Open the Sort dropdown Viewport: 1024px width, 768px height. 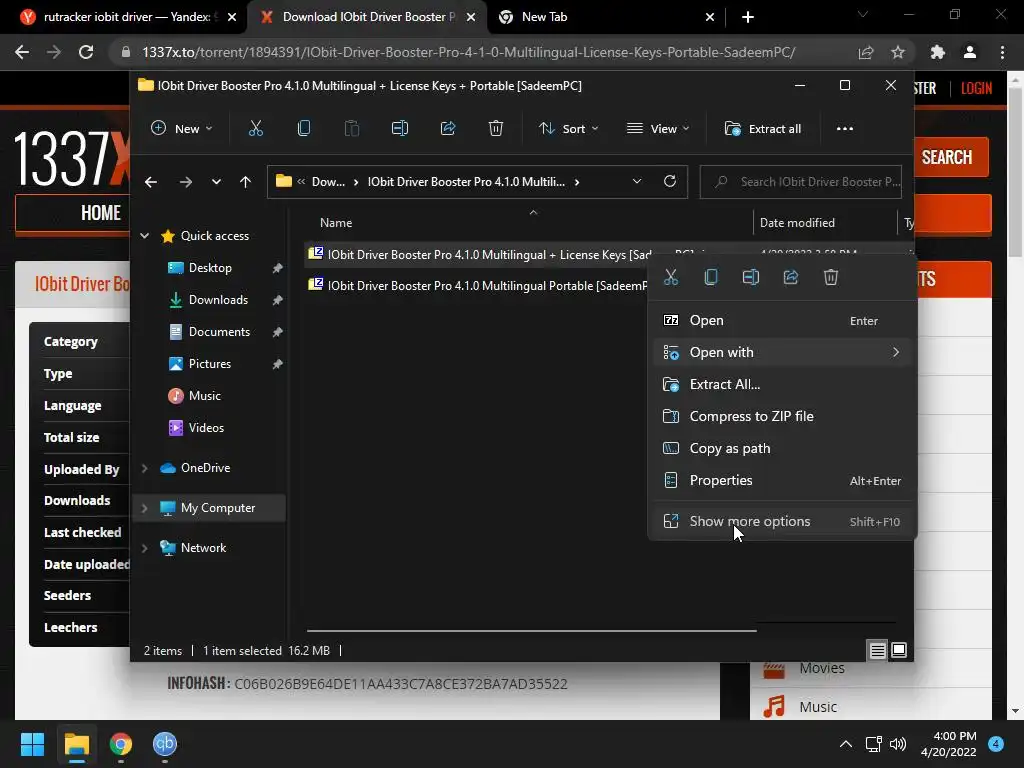(x=568, y=129)
